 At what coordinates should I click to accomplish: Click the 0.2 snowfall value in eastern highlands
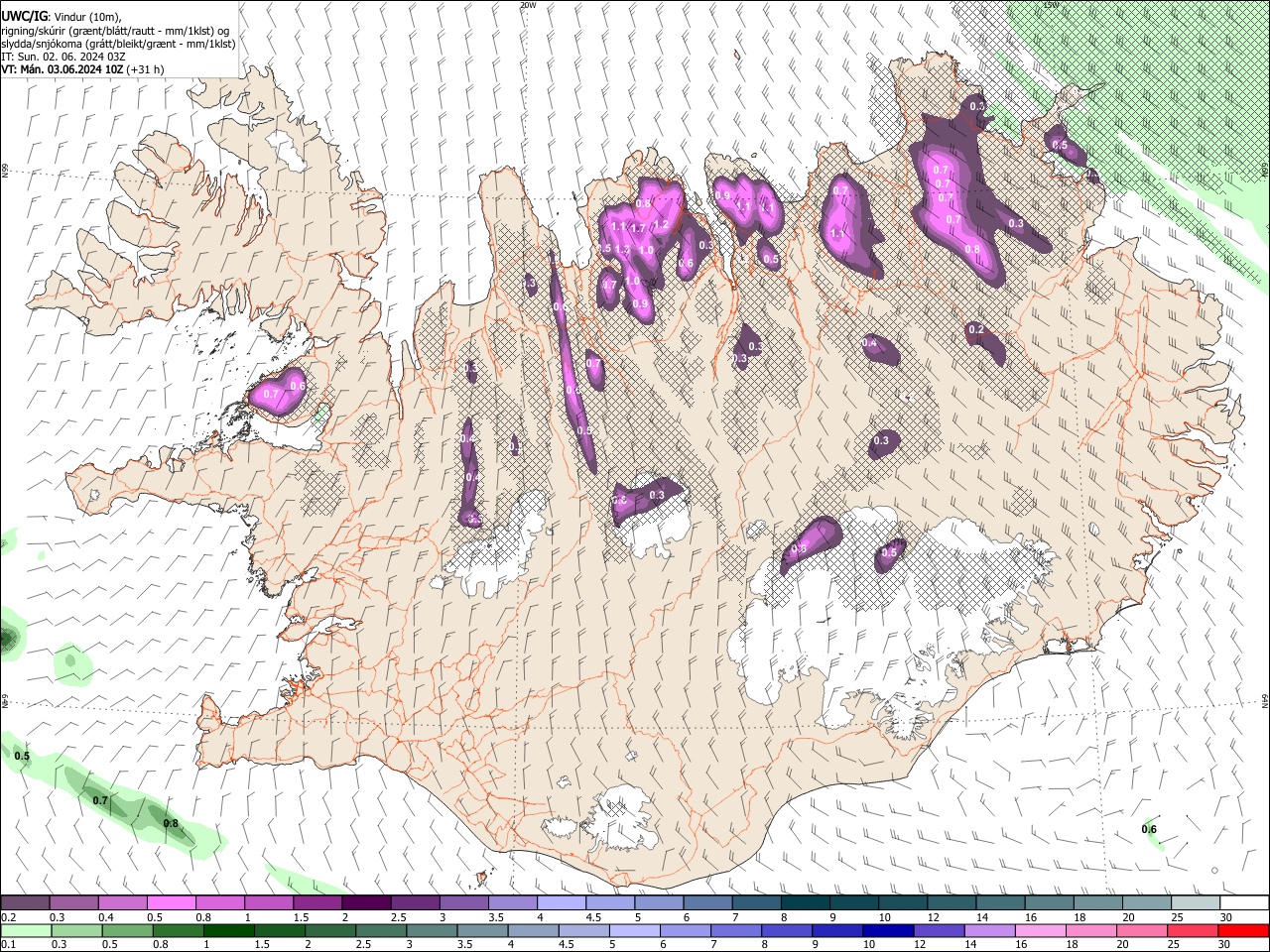[x=975, y=329]
